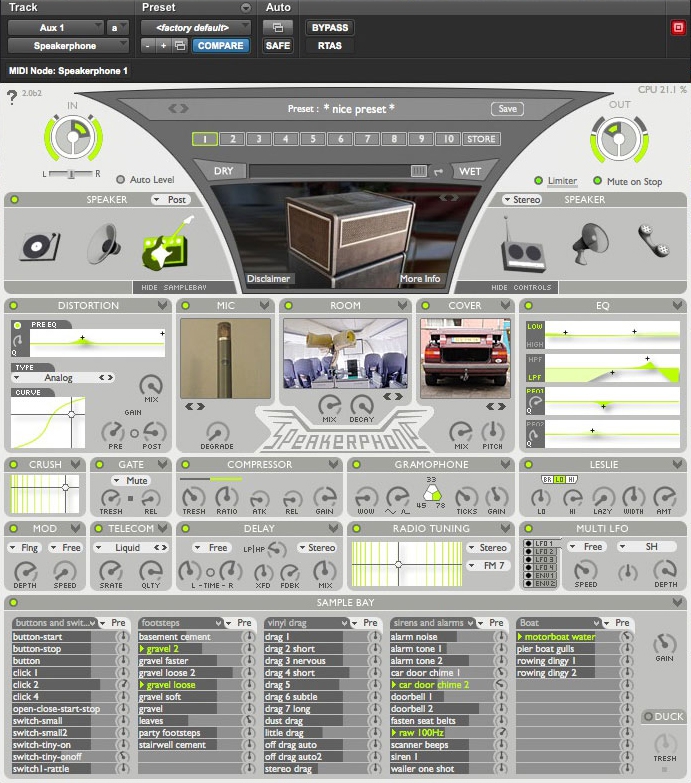Select the turntable speaker icon
The width and height of the screenshot is (691, 783).
(40, 245)
